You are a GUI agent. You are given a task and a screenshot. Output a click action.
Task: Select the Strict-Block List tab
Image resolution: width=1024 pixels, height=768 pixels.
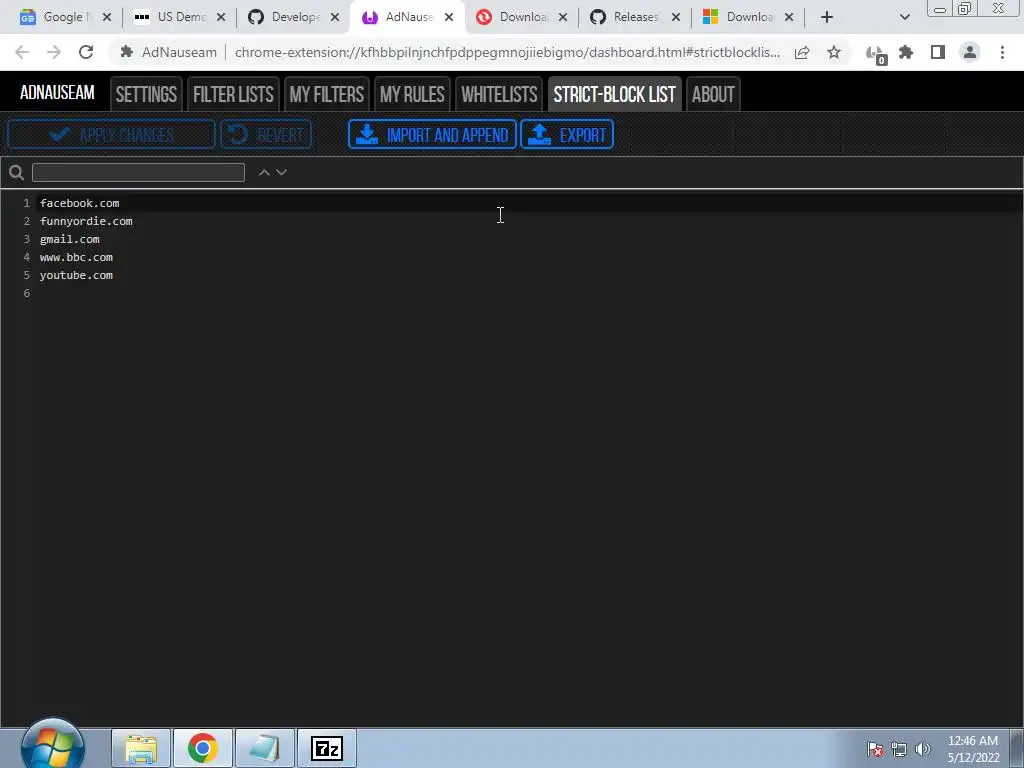pos(615,94)
